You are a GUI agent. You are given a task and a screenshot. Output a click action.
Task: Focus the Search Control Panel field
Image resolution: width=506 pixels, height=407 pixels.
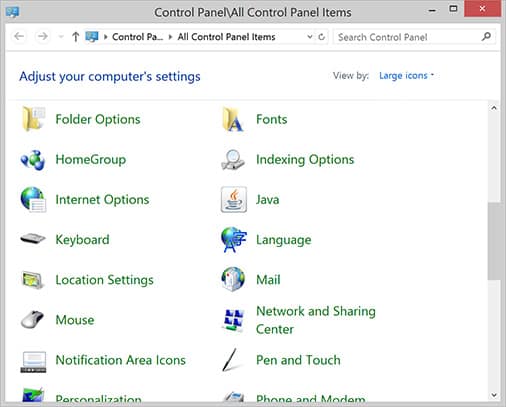click(x=410, y=37)
